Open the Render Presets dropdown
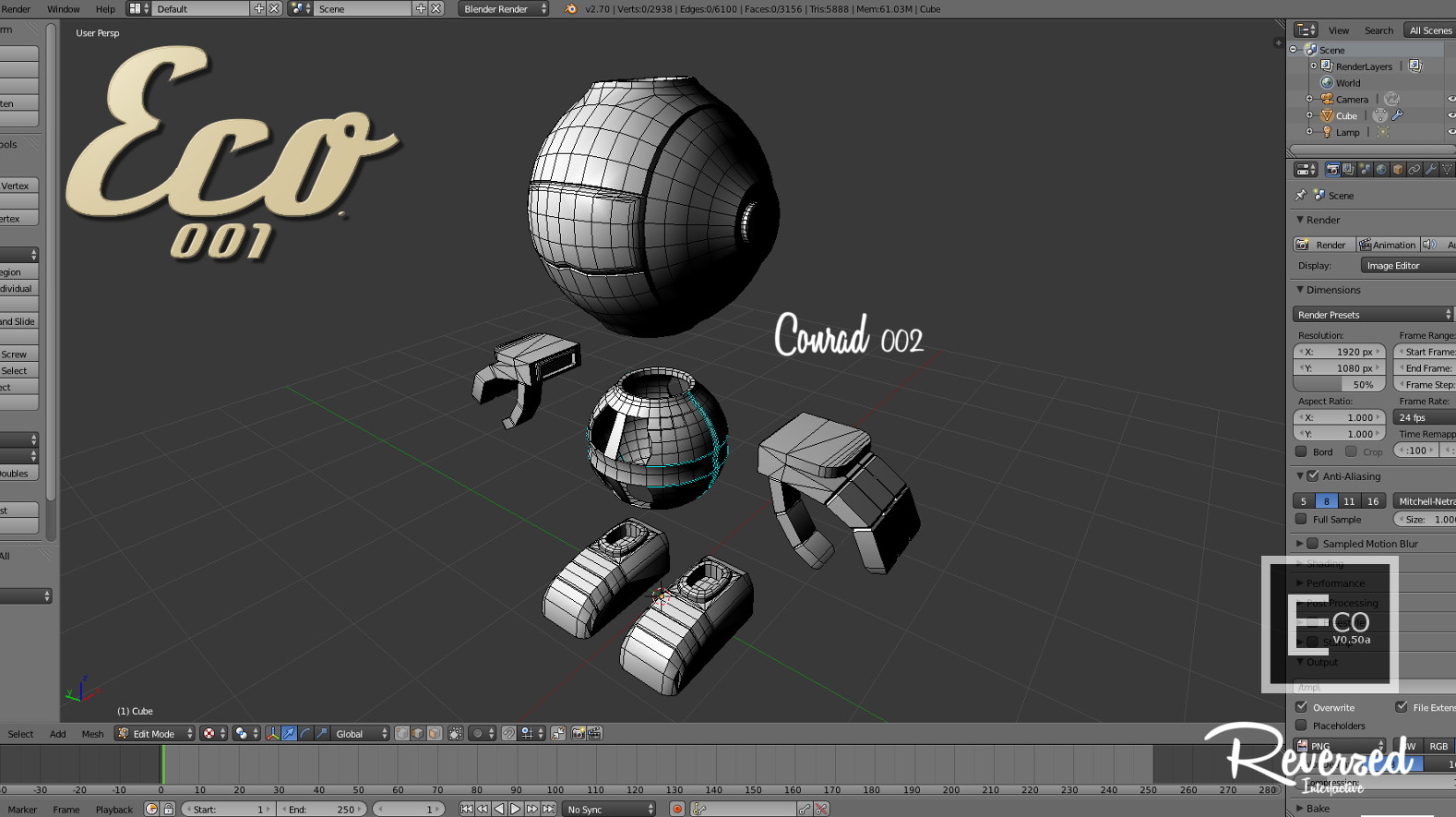The image size is (1456, 817). coord(1373,314)
